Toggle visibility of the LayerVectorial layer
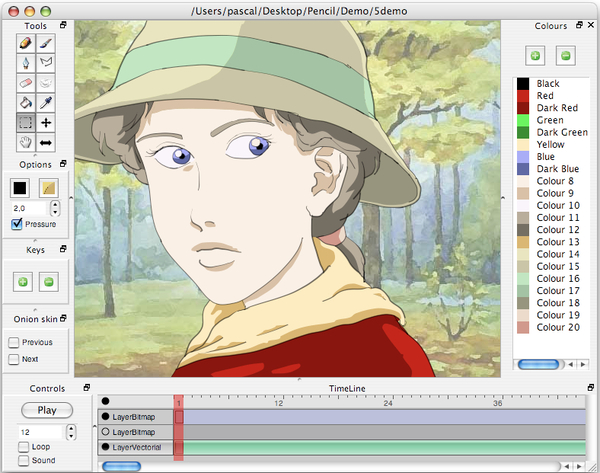600x473 pixels. click(105, 446)
